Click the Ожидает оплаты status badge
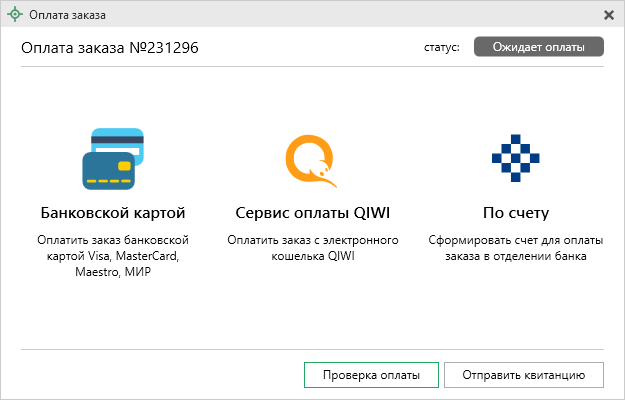The width and height of the screenshot is (625, 400). point(538,48)
